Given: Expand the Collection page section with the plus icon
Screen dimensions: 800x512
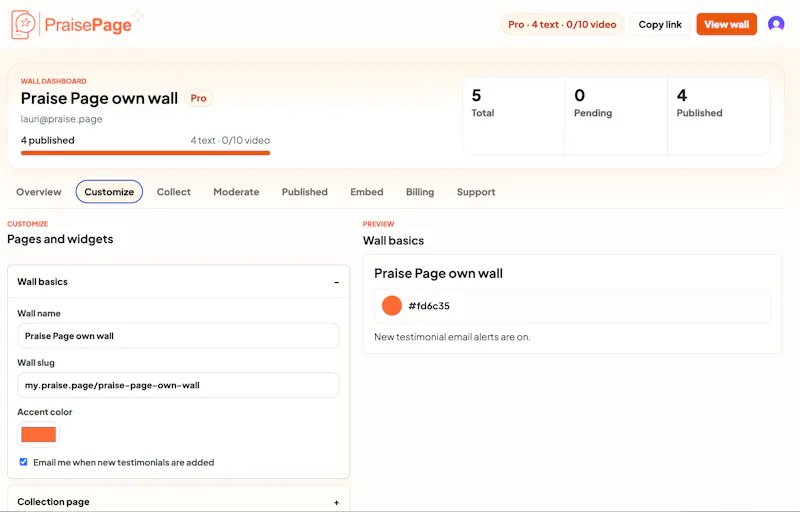Looking at the screenshot, I should [x=336, y=502].
